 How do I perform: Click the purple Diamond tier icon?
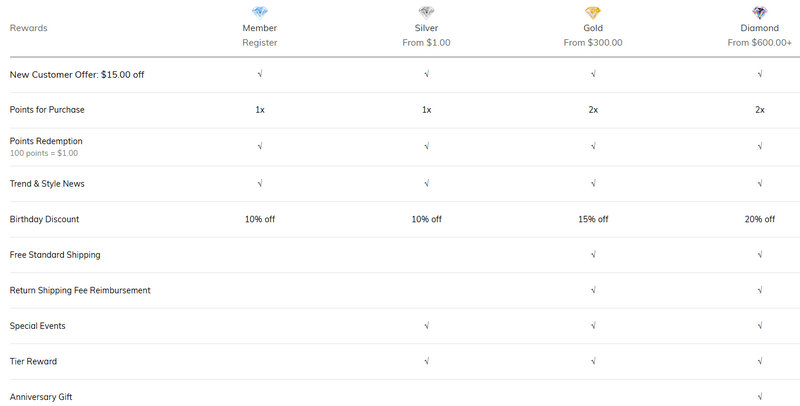[x=760, y=12]
